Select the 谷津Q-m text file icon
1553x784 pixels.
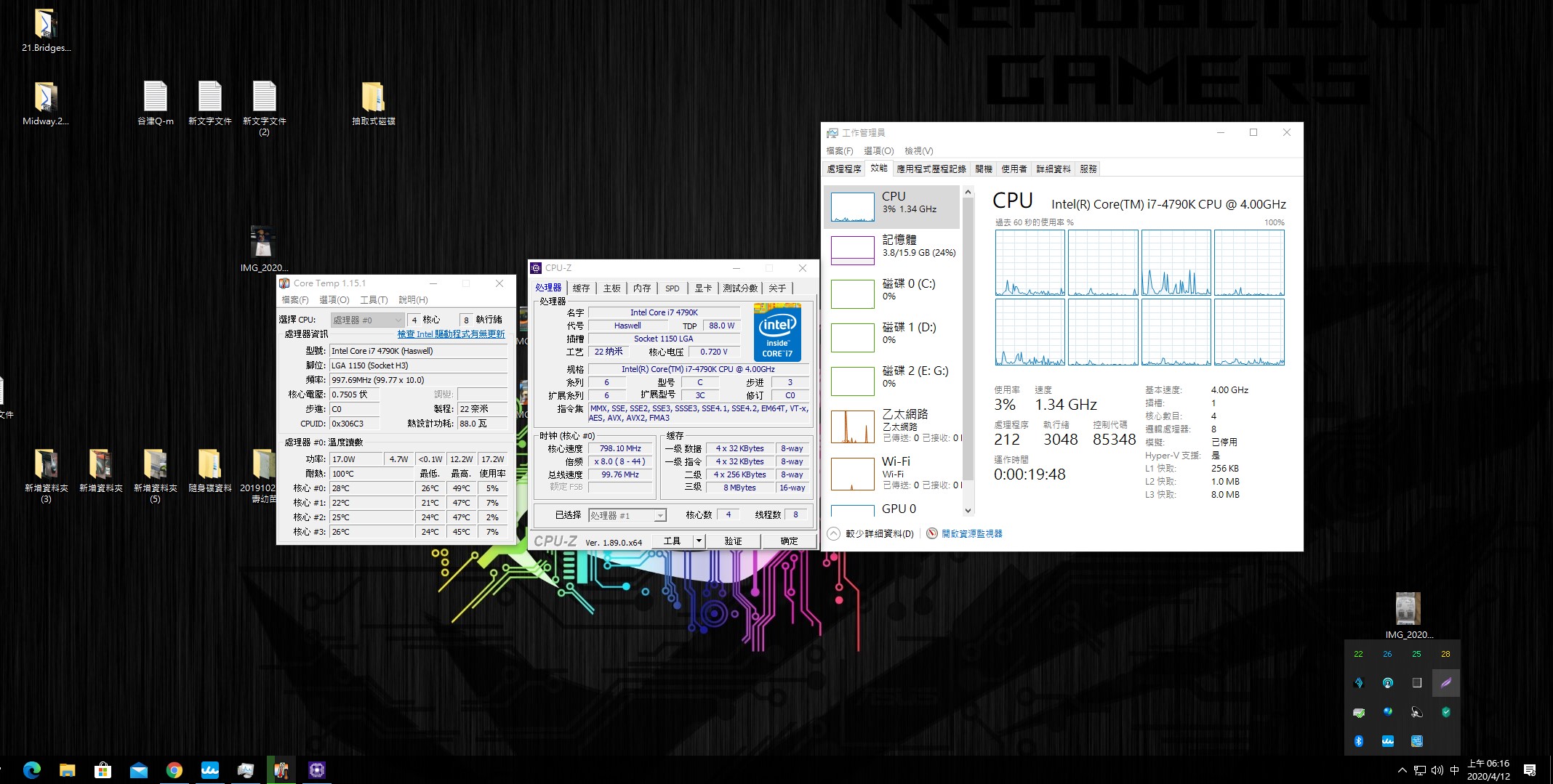pos(156,103)
